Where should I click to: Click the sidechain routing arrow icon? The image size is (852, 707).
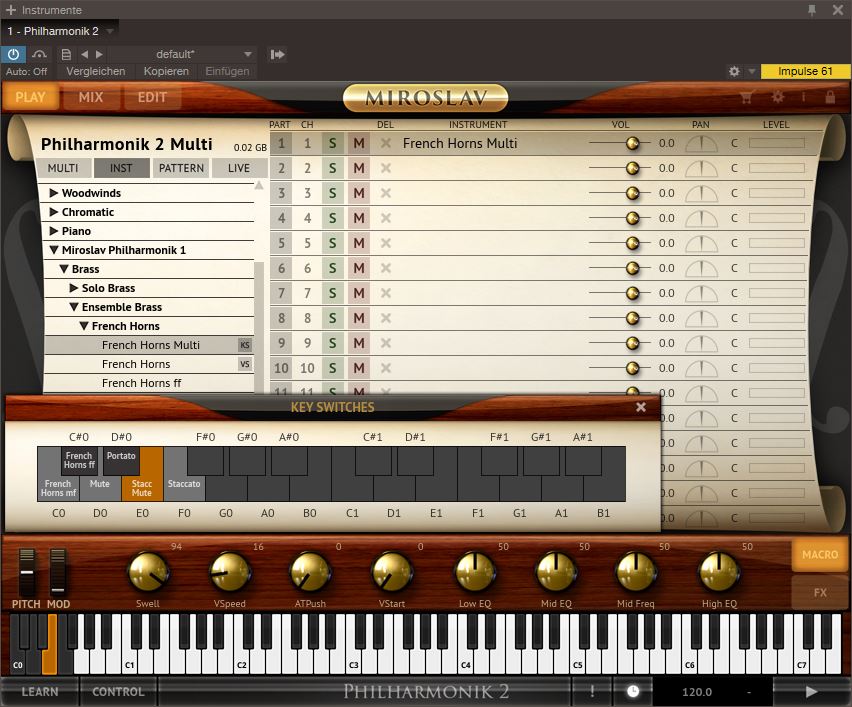[x=277, y=54]
